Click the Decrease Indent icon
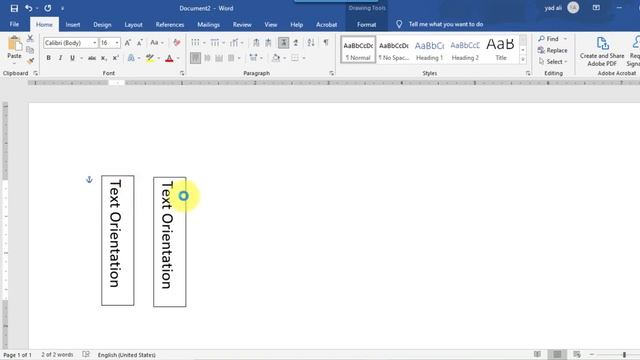 256,42
